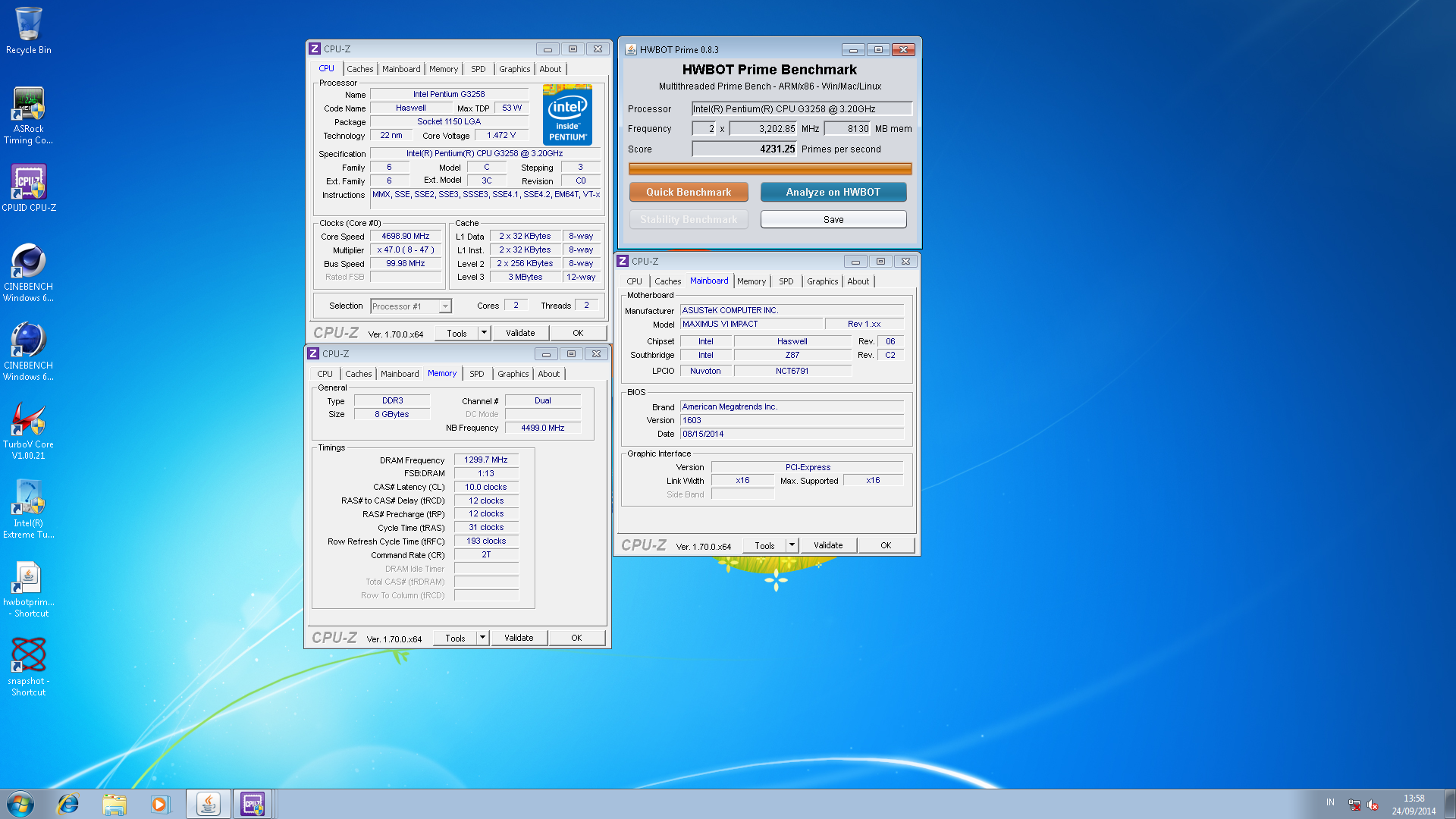The width and height of the screenshot is (1456, 819).
Task: Select DRAM Frequency value 1299.7 MHz
Action: click(x=486, y=460)
